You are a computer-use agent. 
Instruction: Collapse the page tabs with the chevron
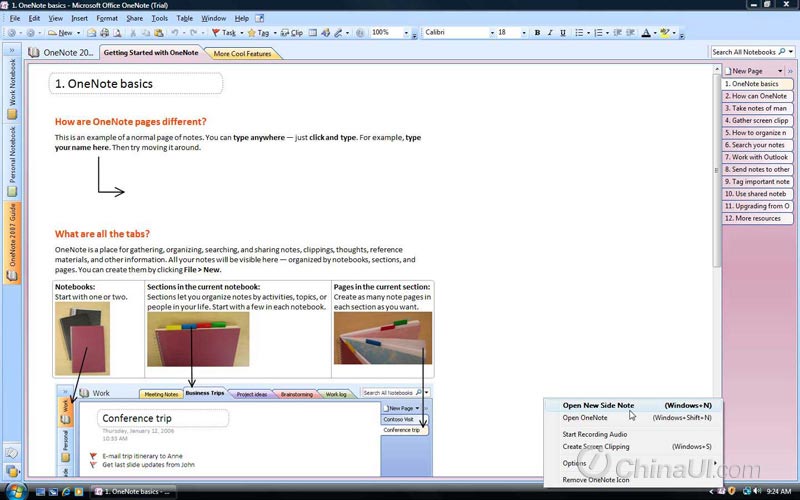[x=790, y=71]
